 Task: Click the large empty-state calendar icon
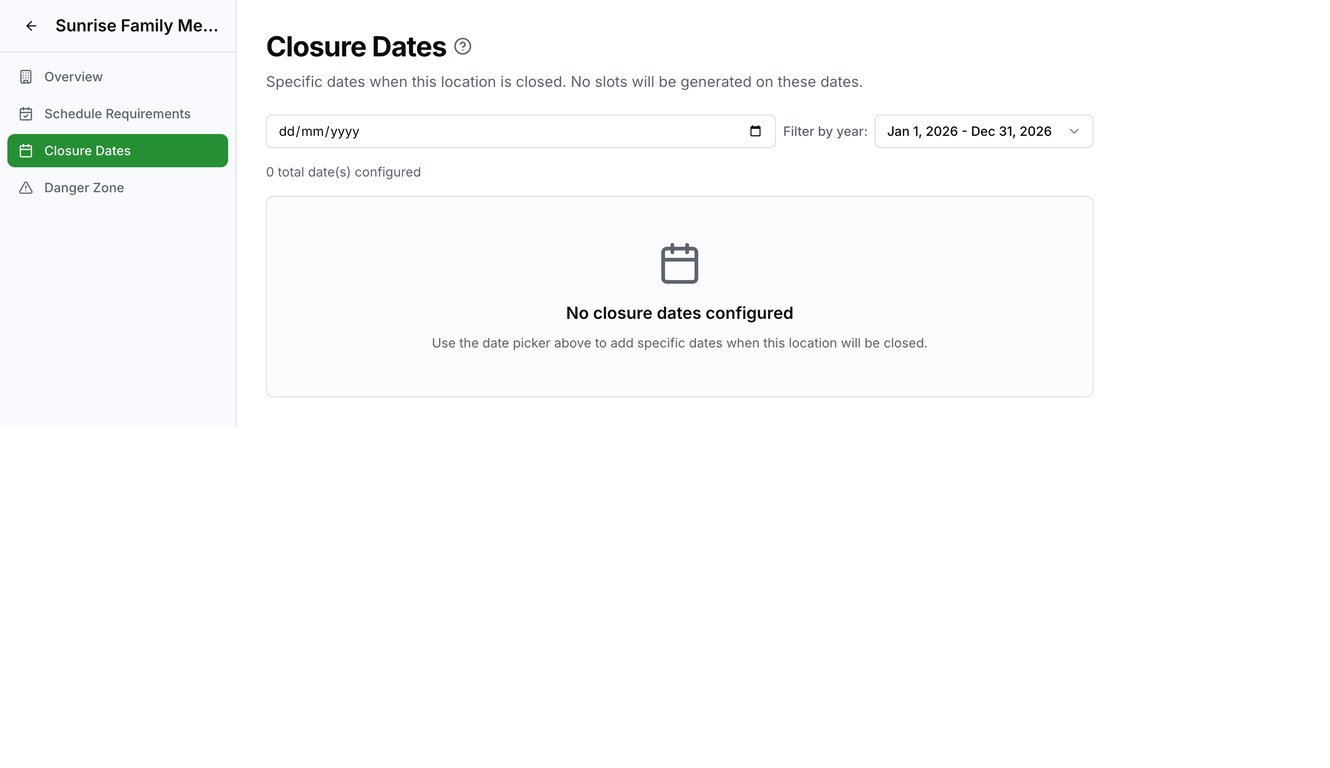pos(679,264)
